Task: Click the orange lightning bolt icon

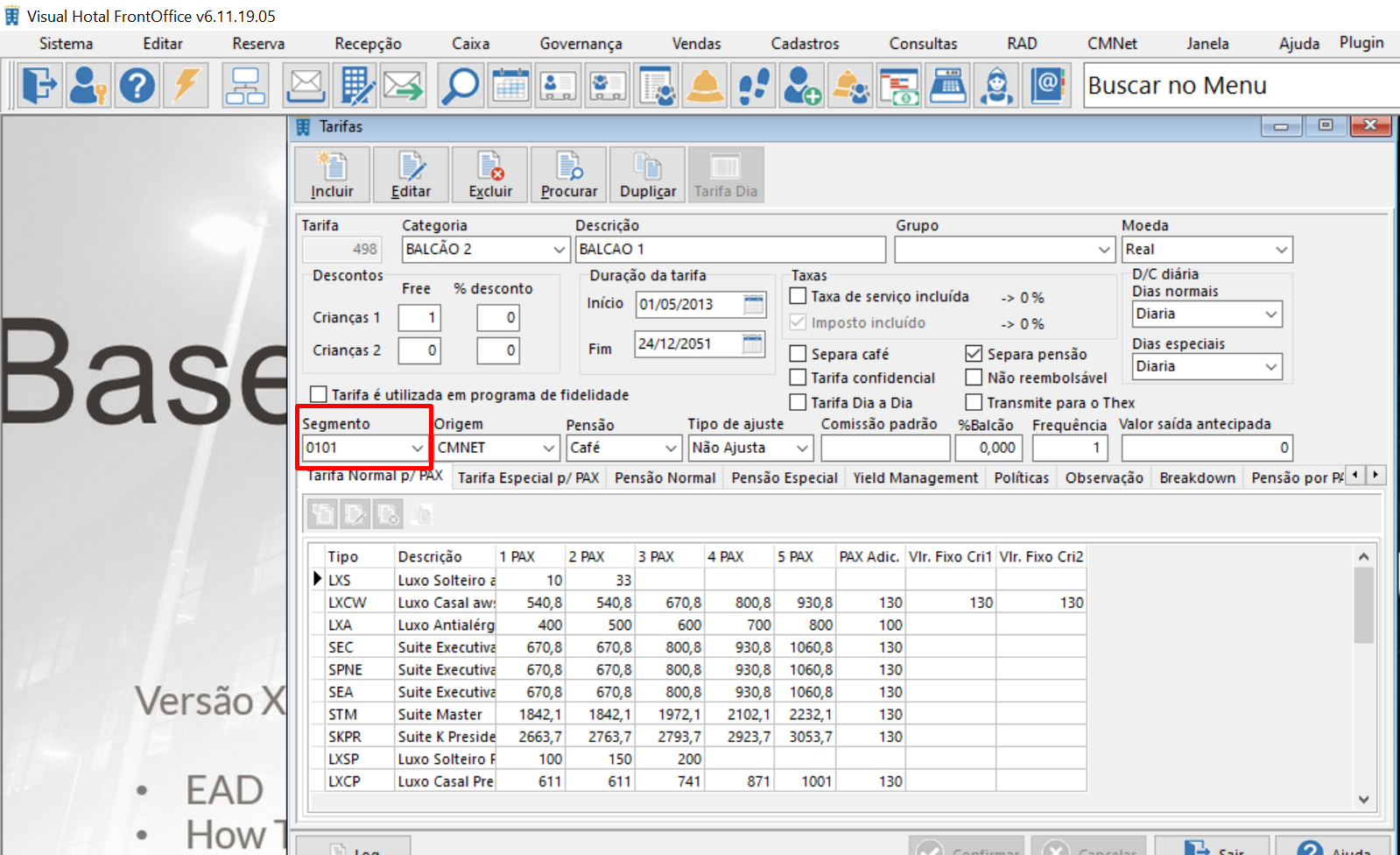Action: [186, 86]
